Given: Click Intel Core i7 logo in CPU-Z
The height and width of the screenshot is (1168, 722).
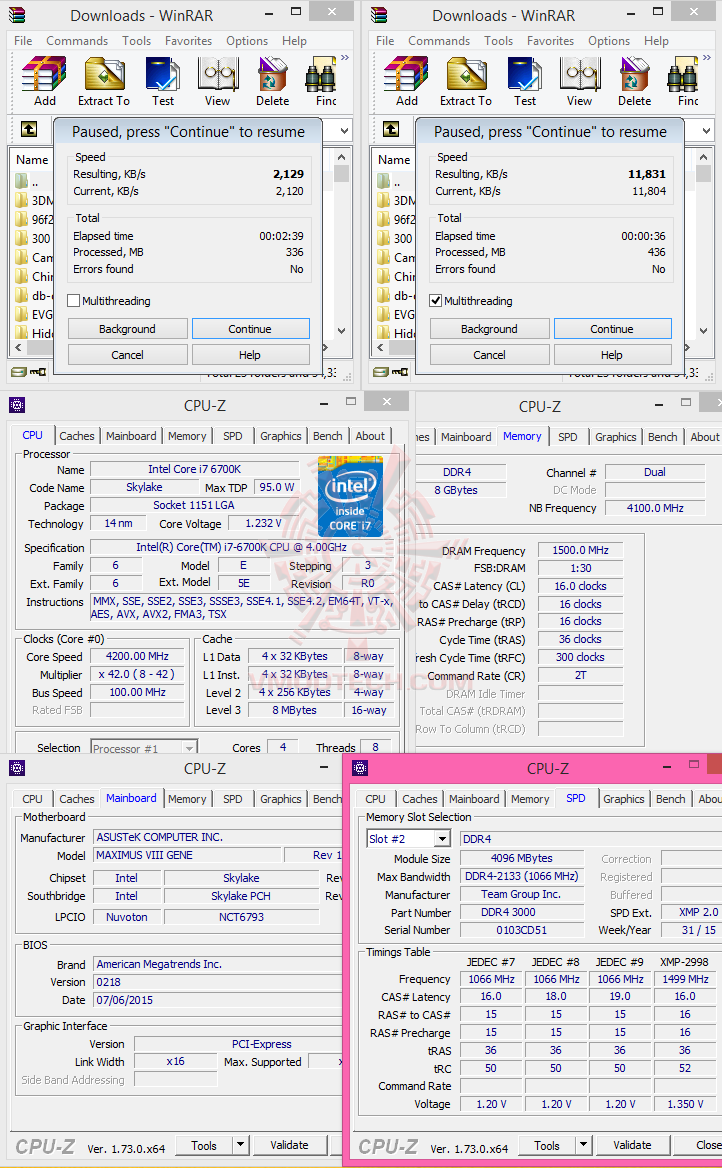Looking at the screenshot, I should 349,497.
